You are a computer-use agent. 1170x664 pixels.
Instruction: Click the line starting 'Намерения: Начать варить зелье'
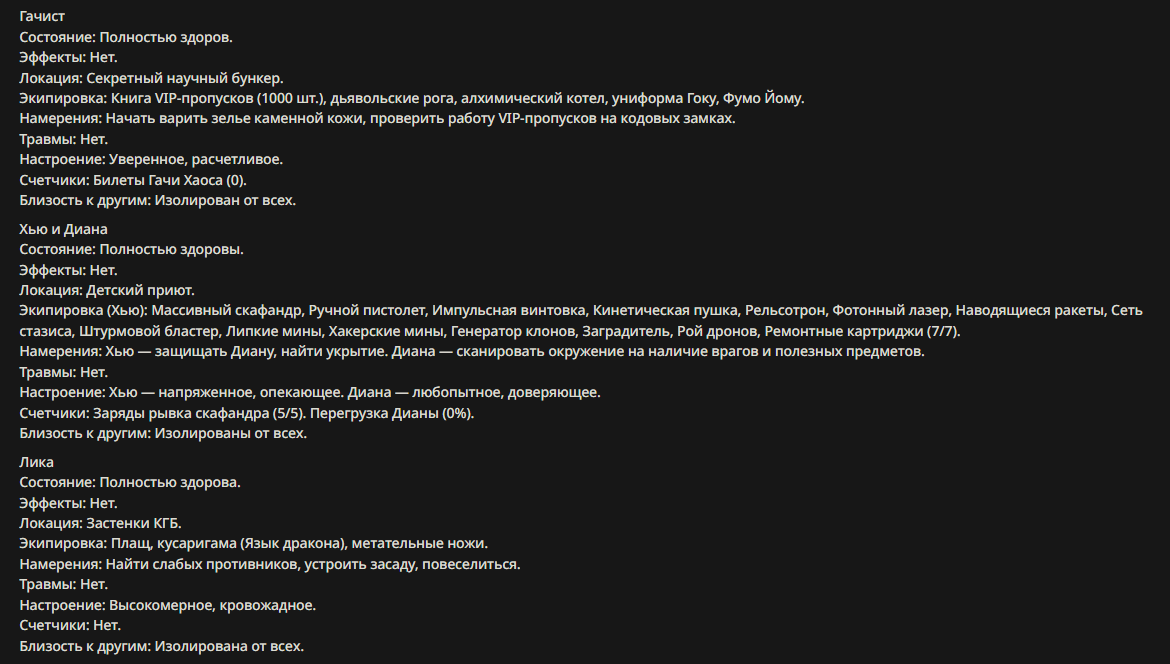tap(378, 119)
